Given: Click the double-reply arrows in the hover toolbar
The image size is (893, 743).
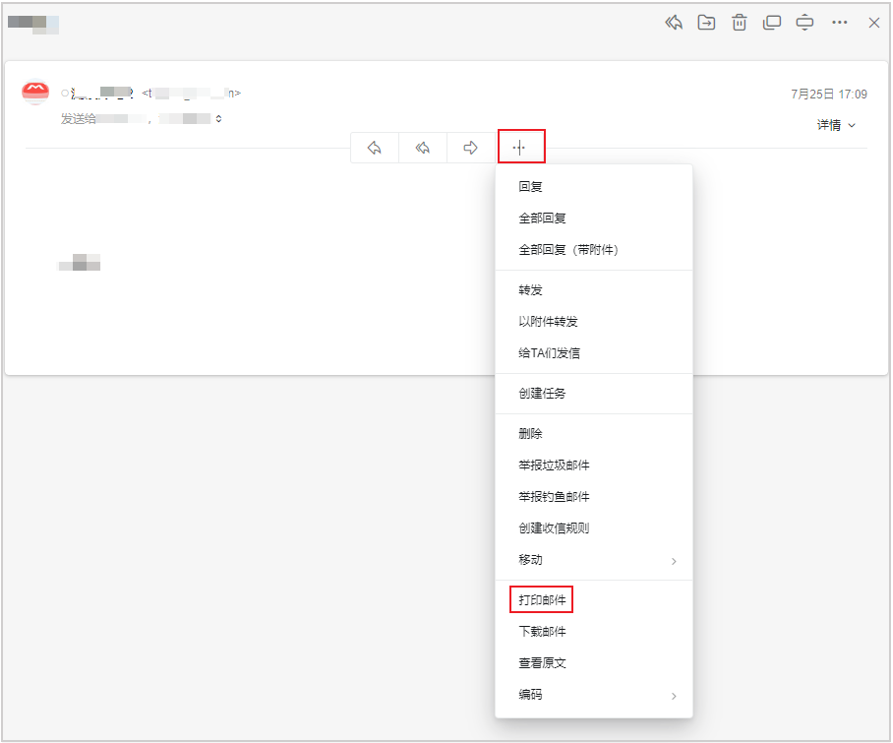Looking at the screenshot, I should point(421,147).
